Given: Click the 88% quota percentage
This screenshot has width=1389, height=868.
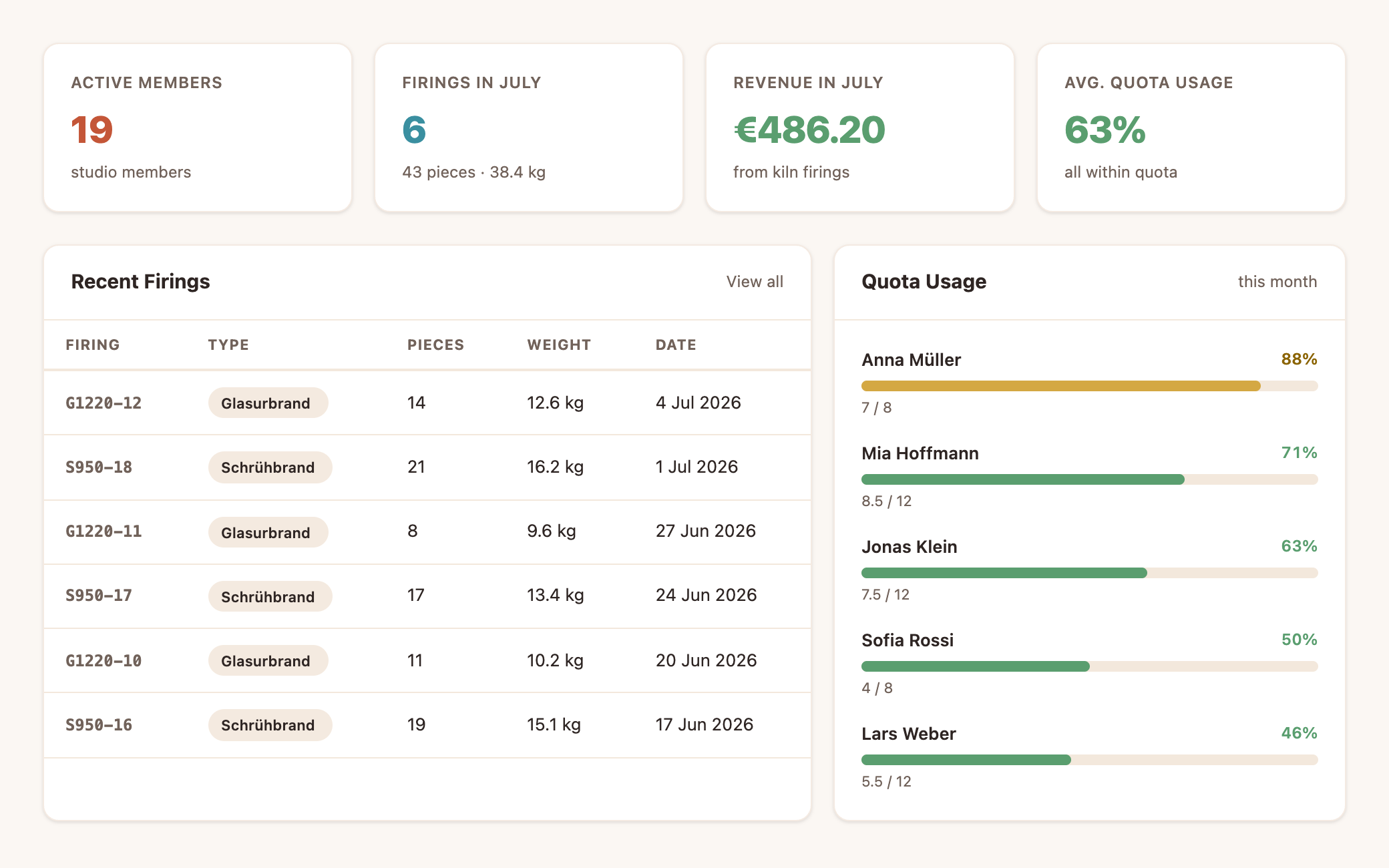Looking at the screenshot, I should [1299, 359].
